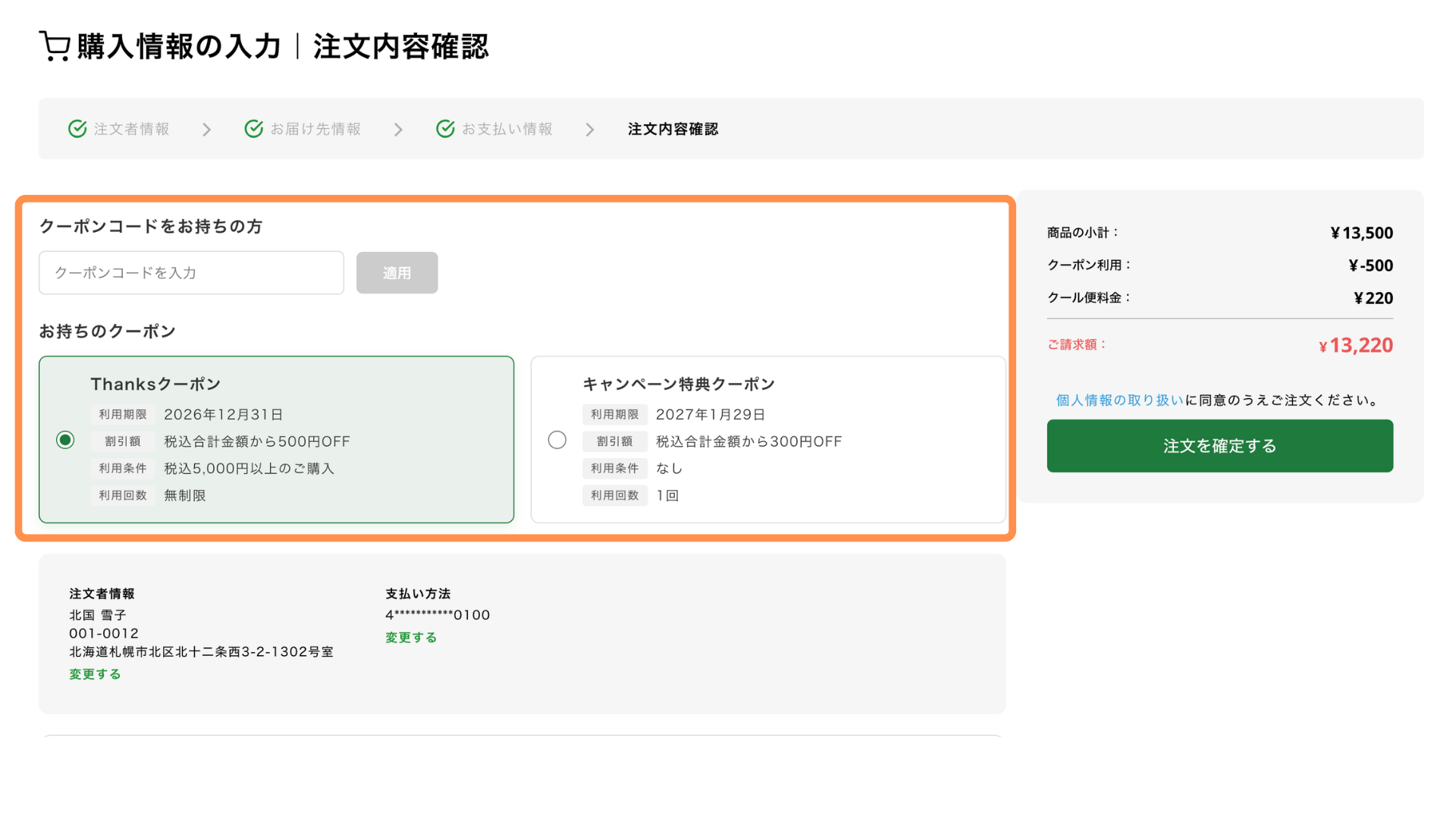Screen dimensions: 1456x819
Task: Click the masked card number ending 0100
Action: click(438, 615)
